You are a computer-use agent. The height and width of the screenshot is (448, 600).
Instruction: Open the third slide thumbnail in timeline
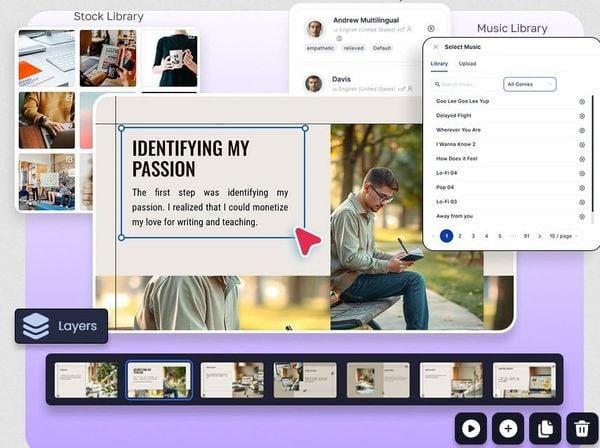click(232, 380)
